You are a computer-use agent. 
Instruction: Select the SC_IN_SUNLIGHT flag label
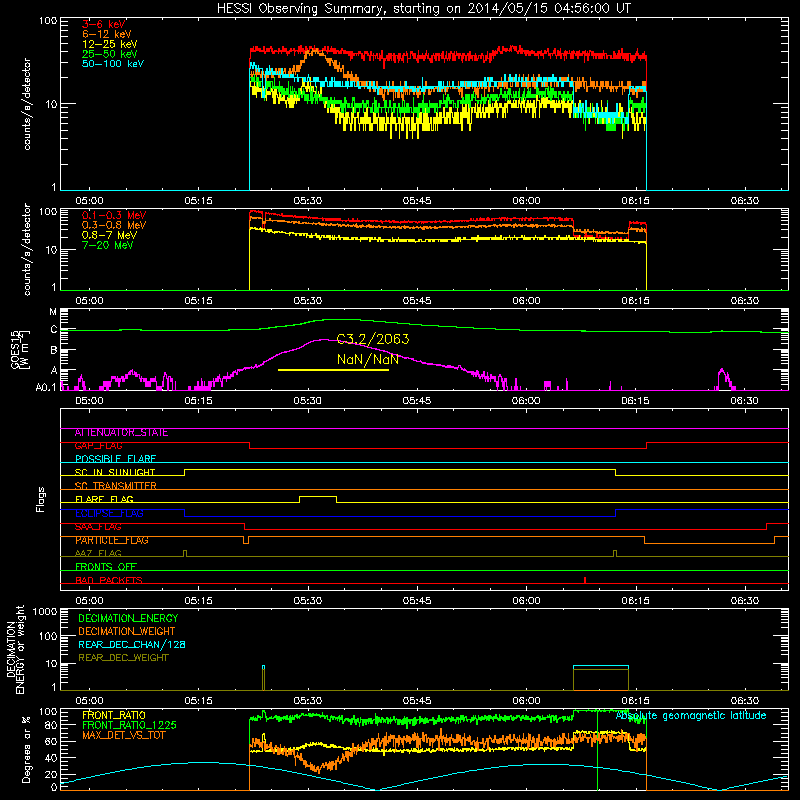pyautogui.click(x=115, y=472)
